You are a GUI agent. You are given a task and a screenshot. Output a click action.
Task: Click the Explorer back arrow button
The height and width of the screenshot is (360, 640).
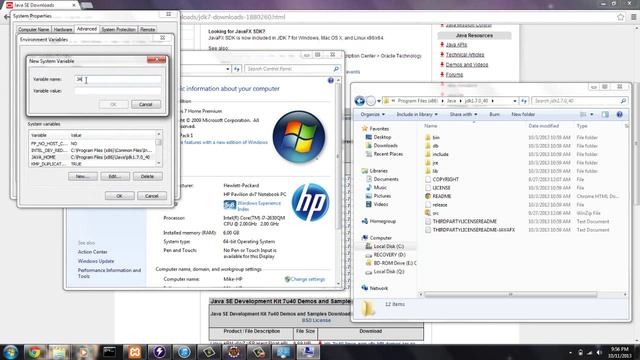[360, 101]
